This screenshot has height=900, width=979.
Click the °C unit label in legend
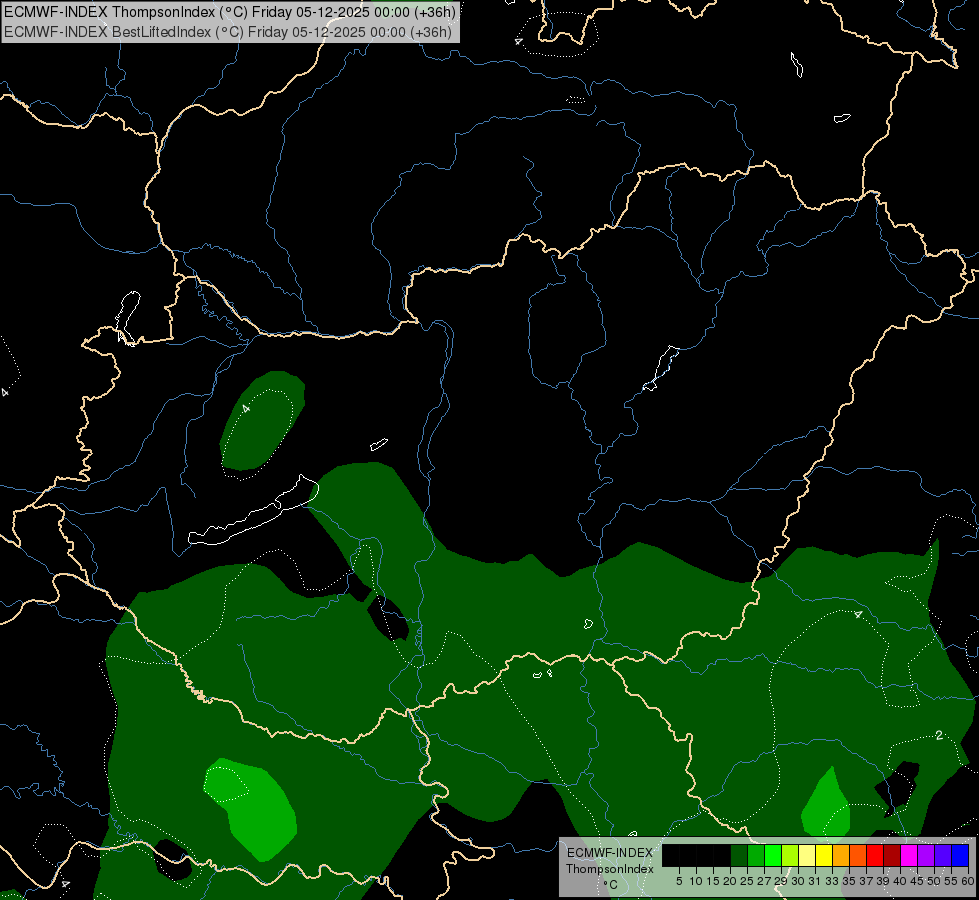click(x=611, y=885)
